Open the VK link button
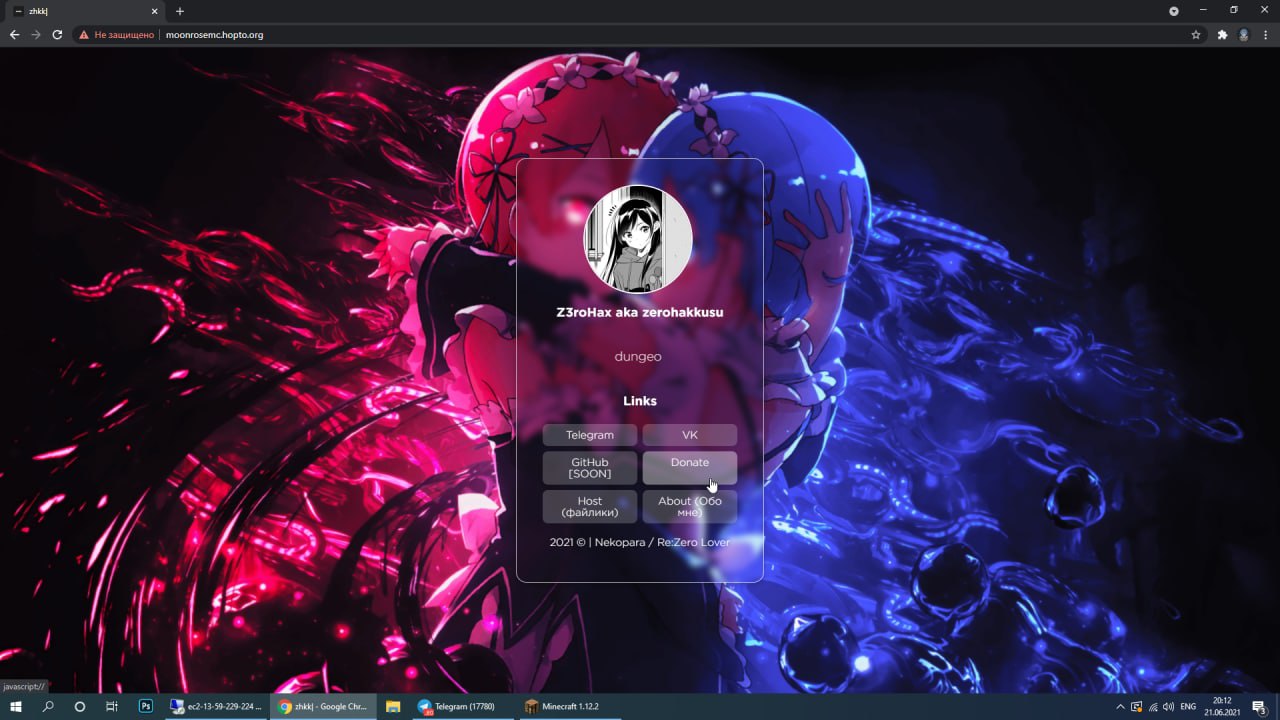 pyautogui.click(x=690, y=435)
